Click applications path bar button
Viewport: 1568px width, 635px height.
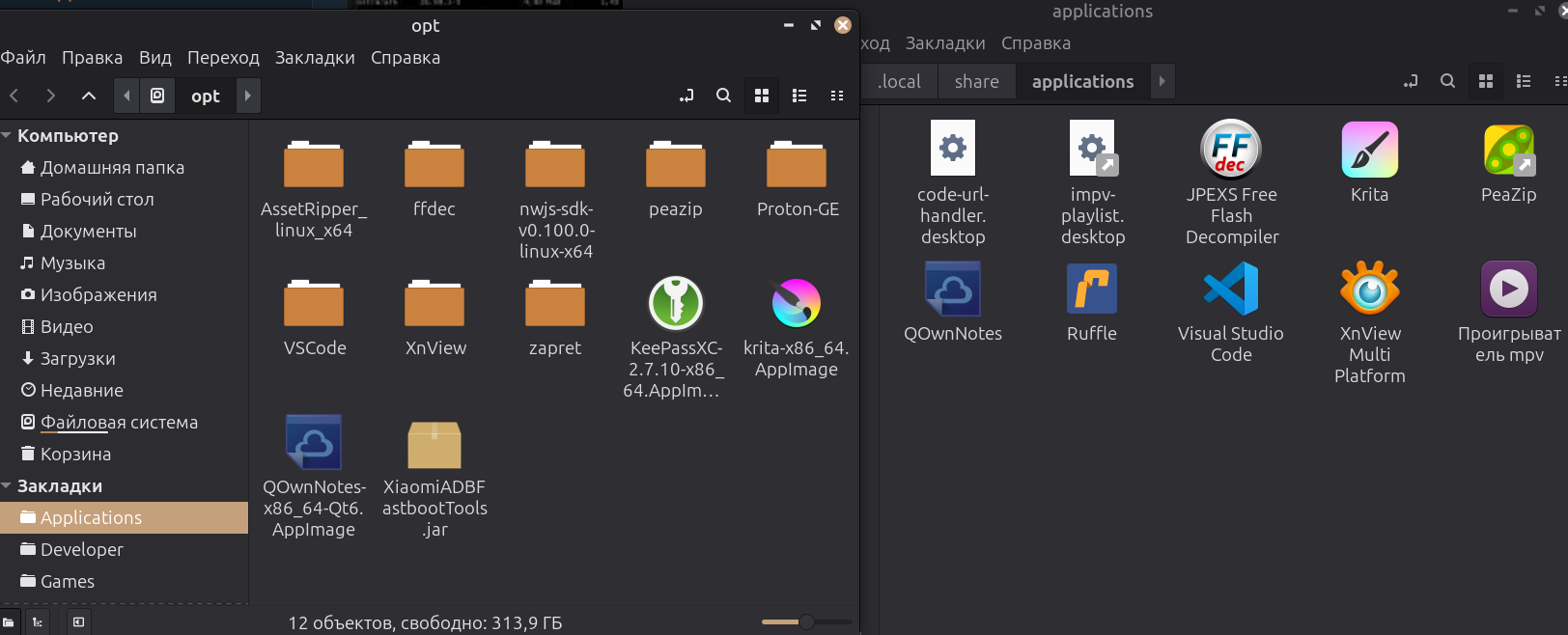(1083, 81)
